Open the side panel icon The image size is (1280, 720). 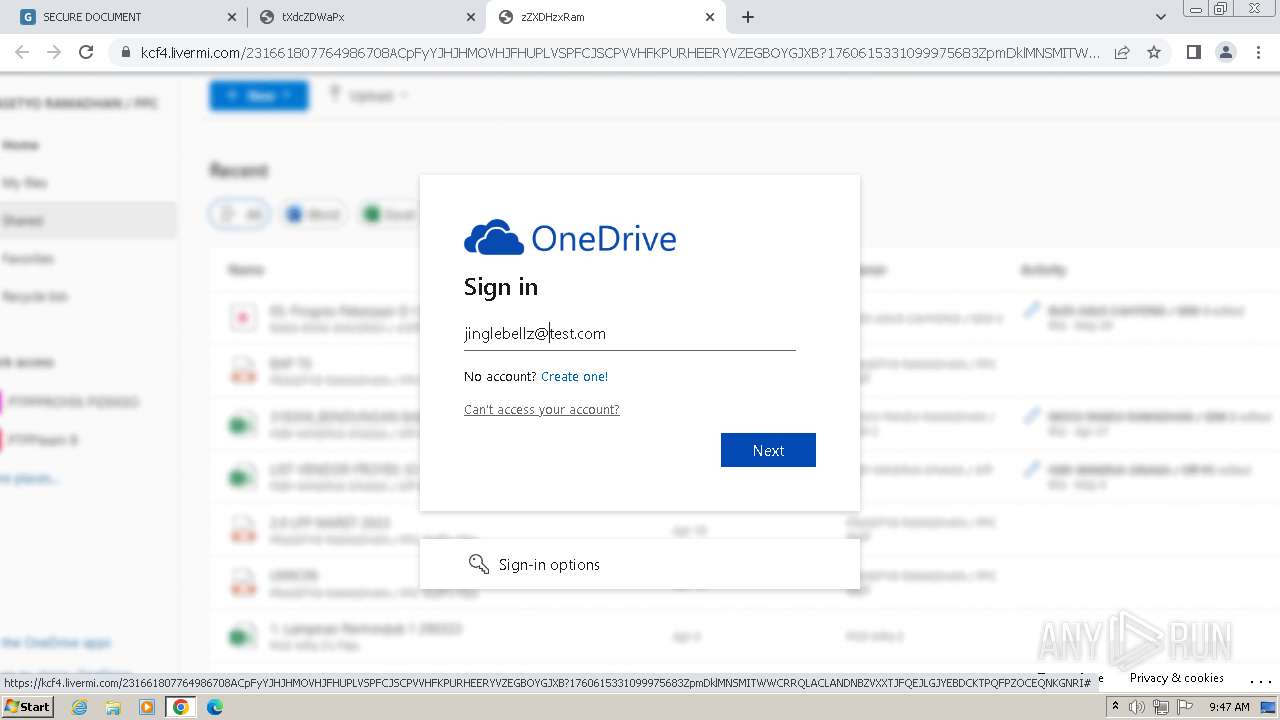(1193, 52)
